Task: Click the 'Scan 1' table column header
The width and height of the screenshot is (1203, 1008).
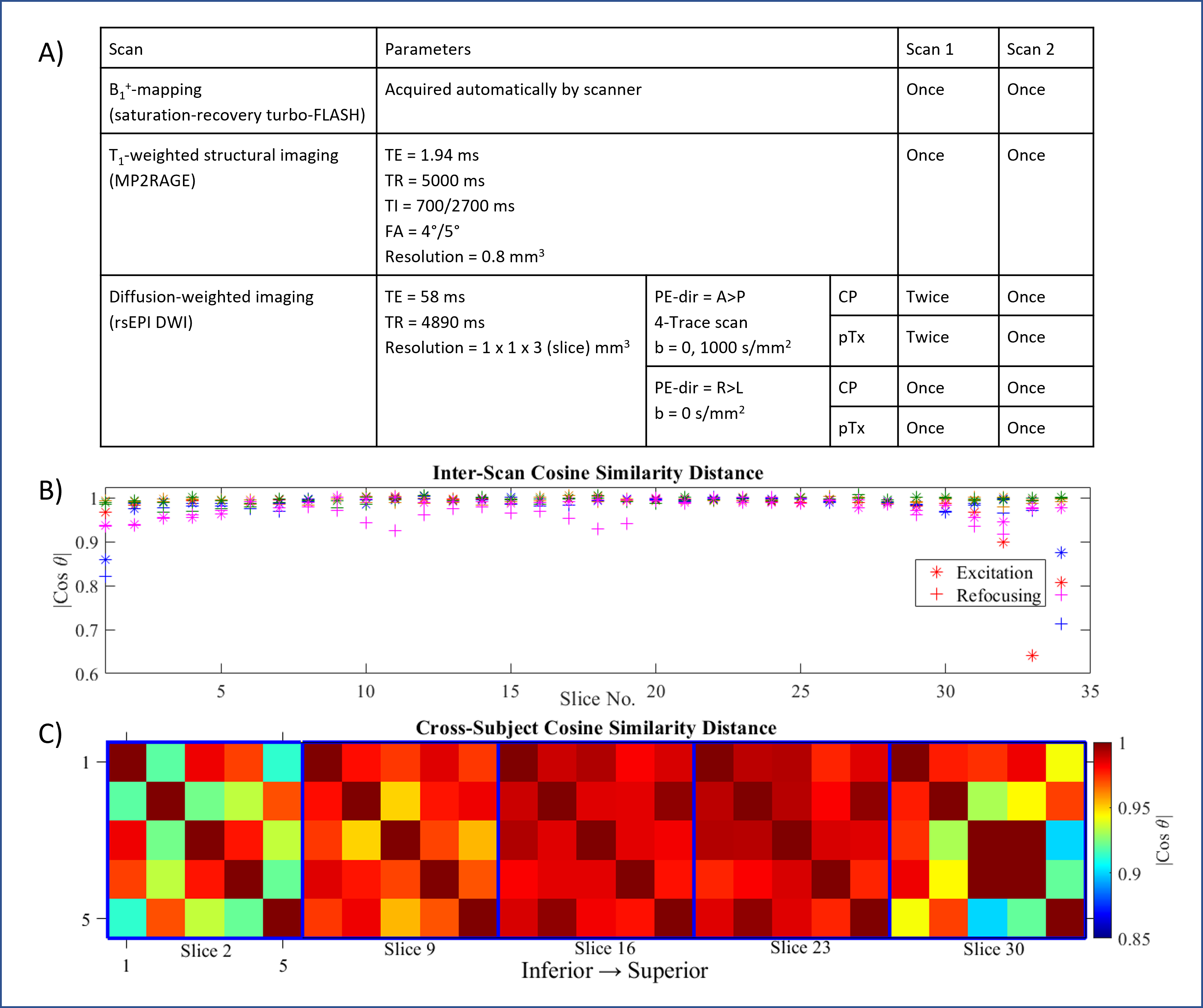Action: coord(929,49)
